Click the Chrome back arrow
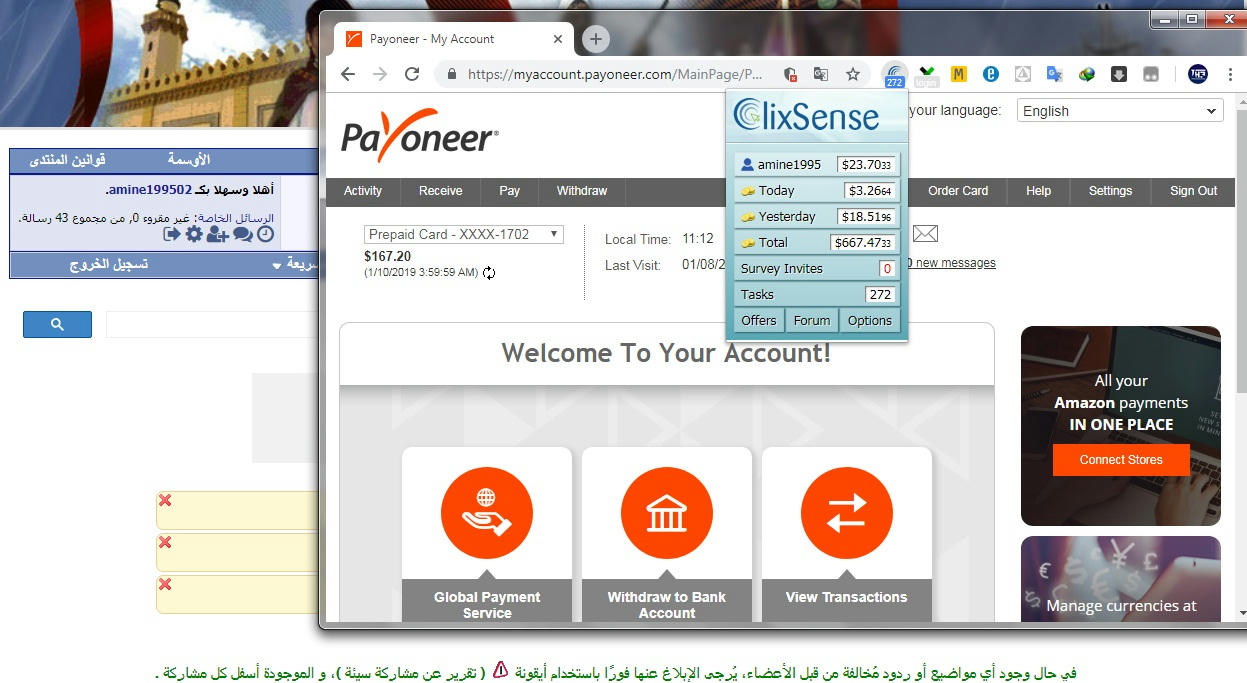Image resolution: width=1247 pixels, height=683 pixels. pos(348,74)
